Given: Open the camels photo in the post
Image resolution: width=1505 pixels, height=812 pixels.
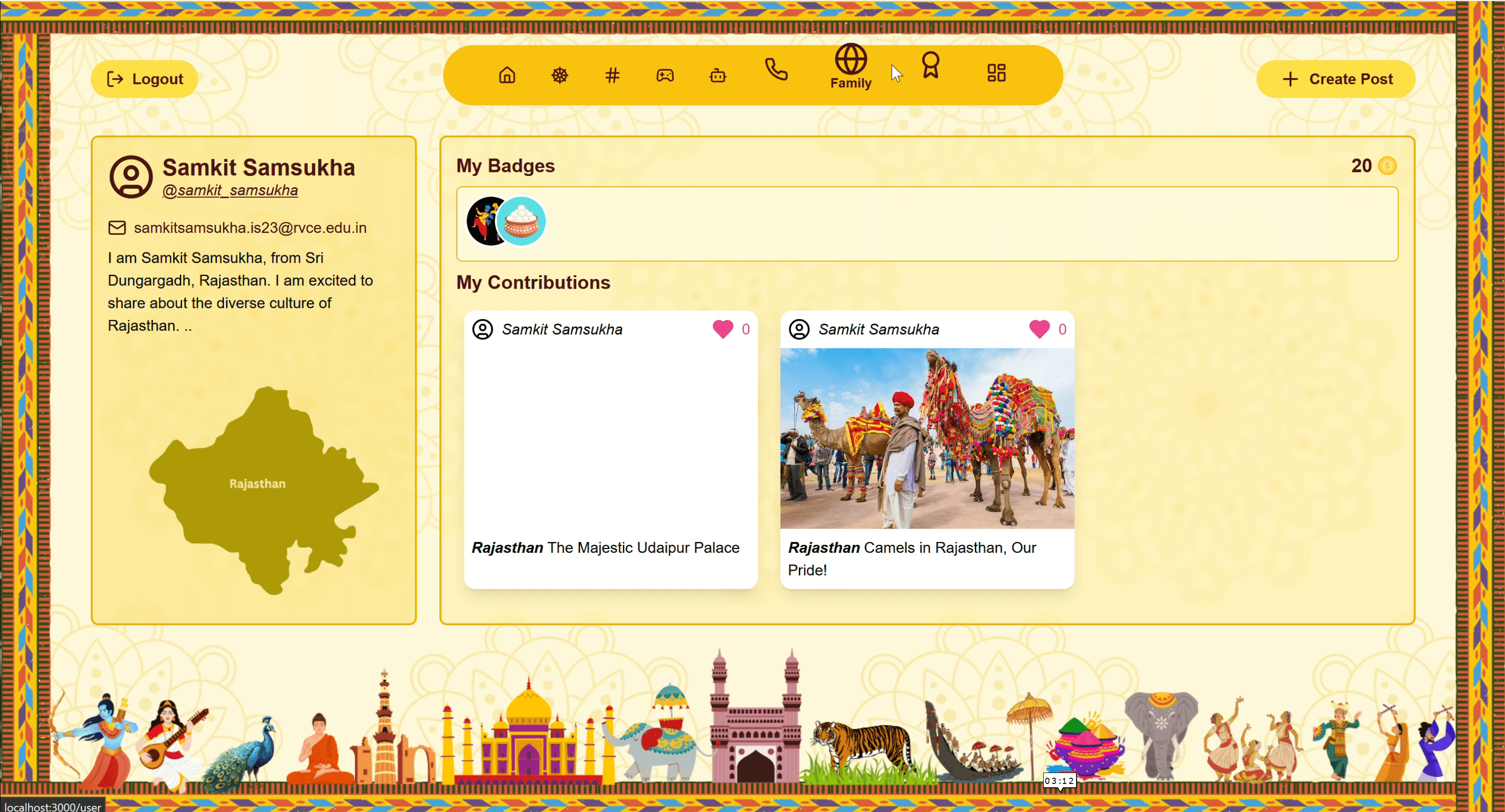Looking at the screenshot, I should click(927, 438).
